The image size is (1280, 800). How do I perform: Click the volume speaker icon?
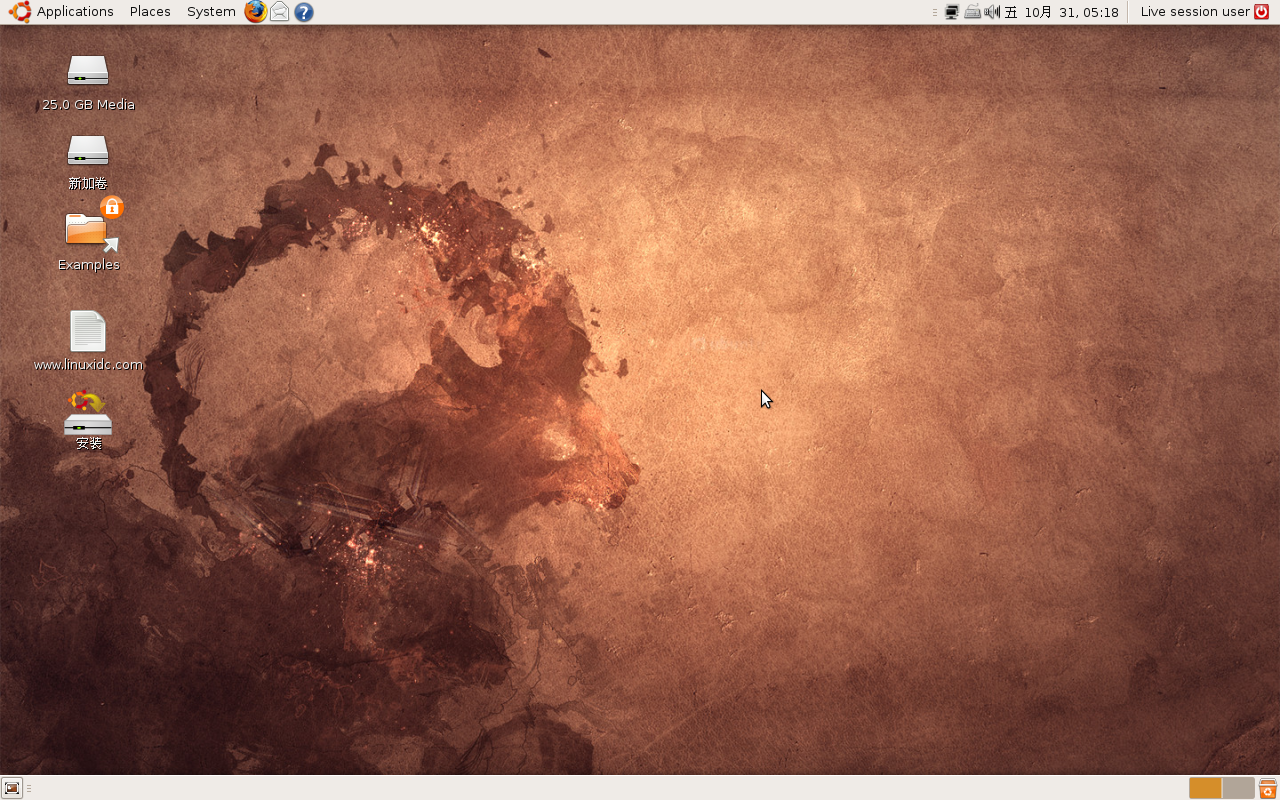[x=992, y=12]
